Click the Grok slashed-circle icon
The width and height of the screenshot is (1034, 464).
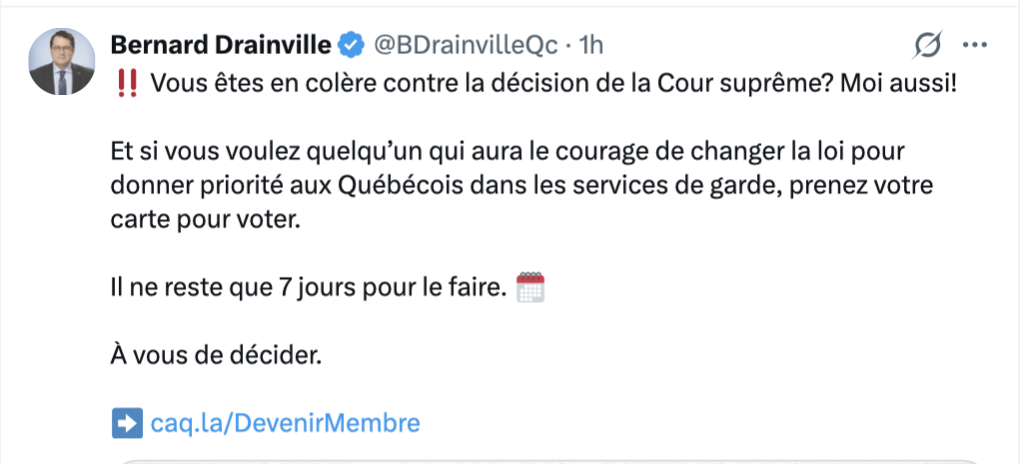point(928,46)
